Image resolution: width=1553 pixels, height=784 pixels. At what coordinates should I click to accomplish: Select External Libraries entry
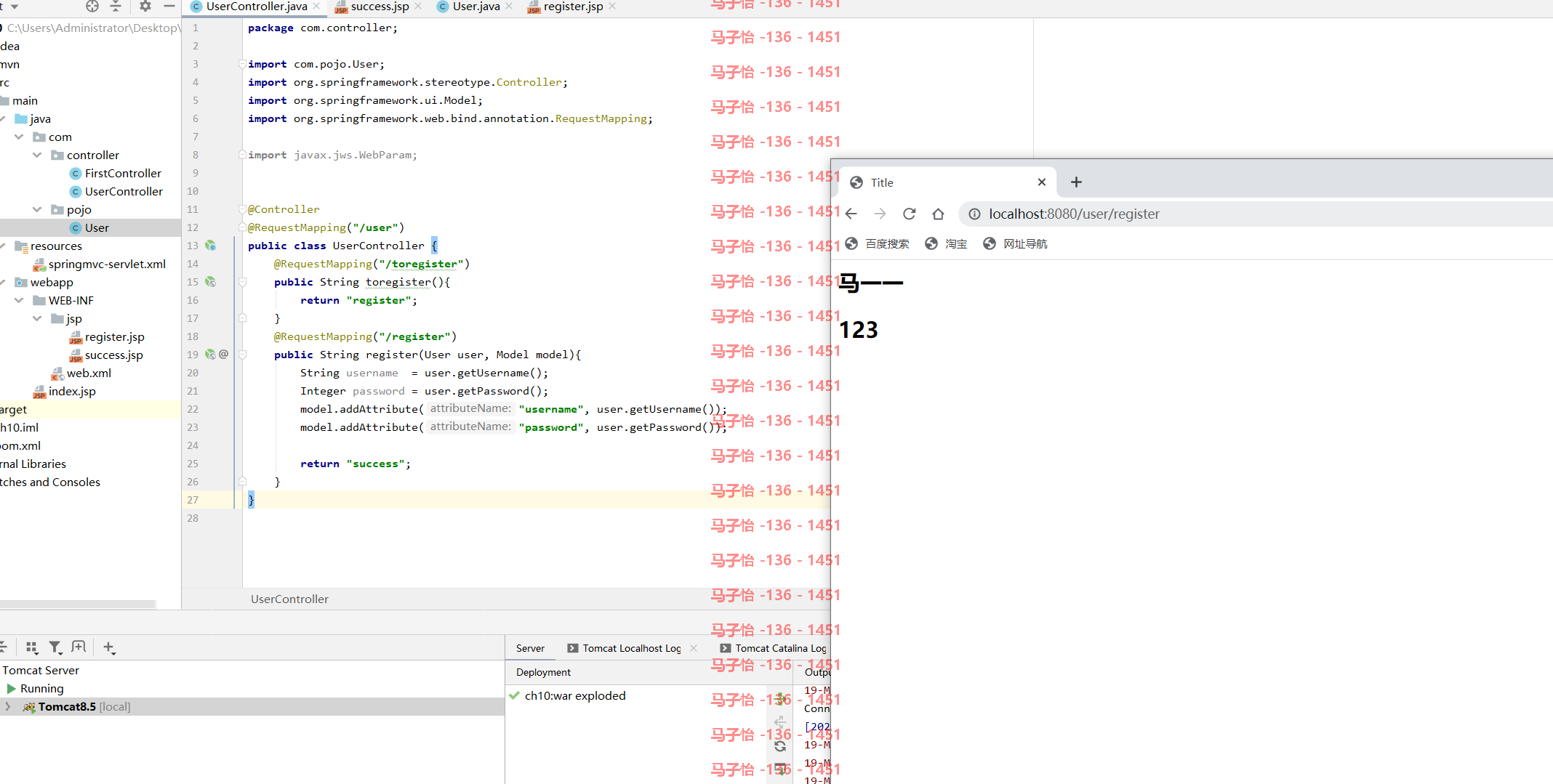[x=33, y=464]
